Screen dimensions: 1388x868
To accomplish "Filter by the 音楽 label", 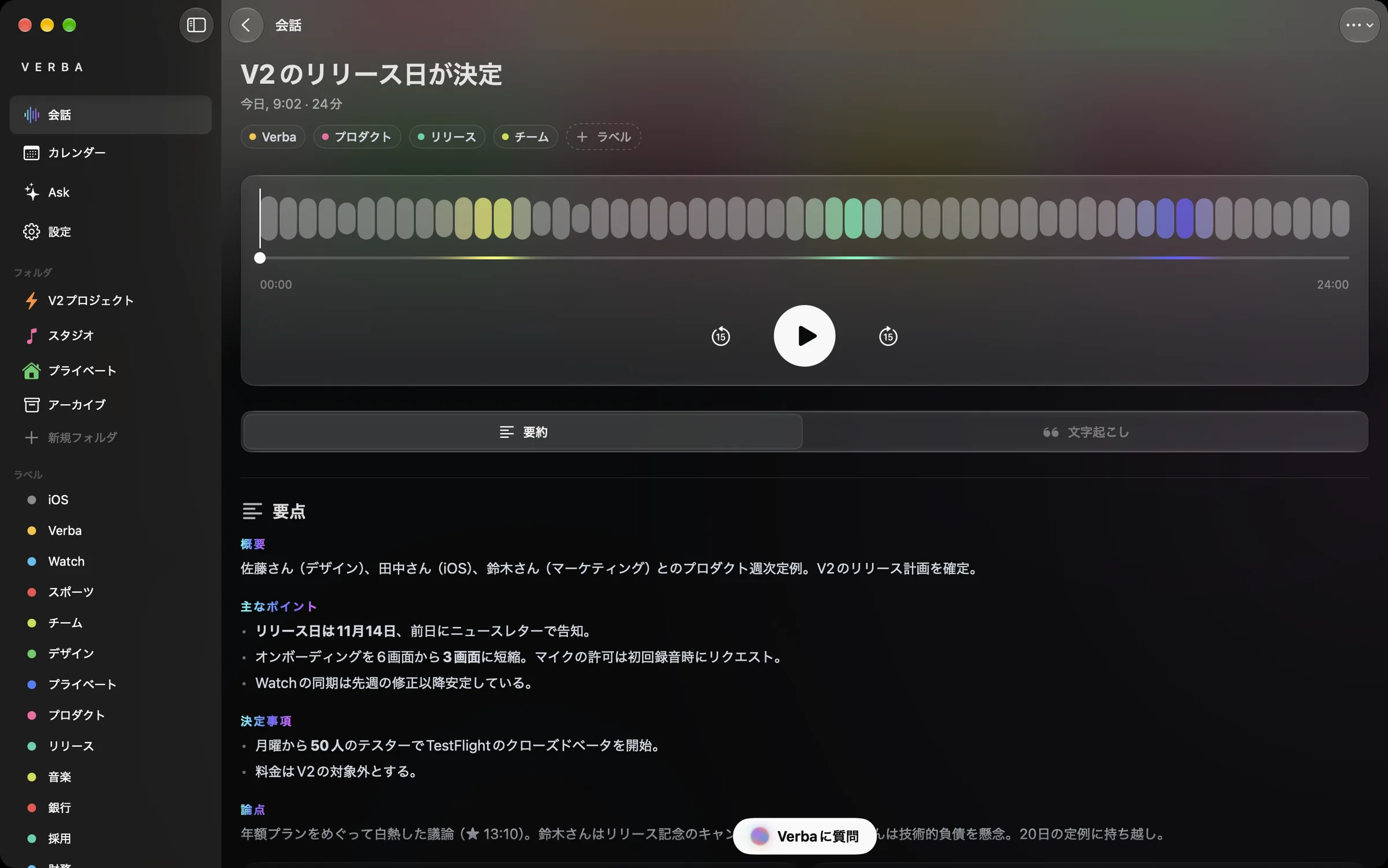I will (x=110, y=776).
